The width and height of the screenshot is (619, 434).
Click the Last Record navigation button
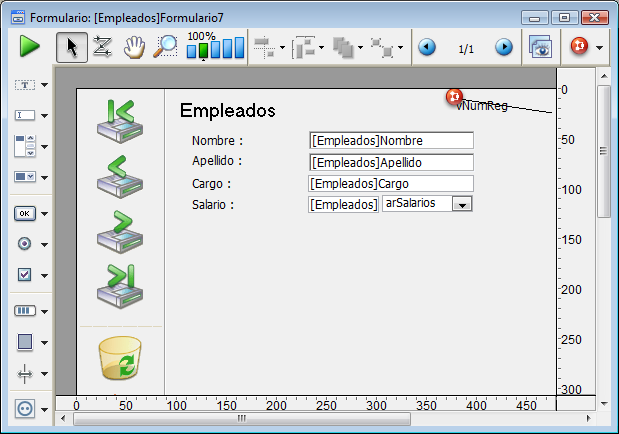point(120,286)
